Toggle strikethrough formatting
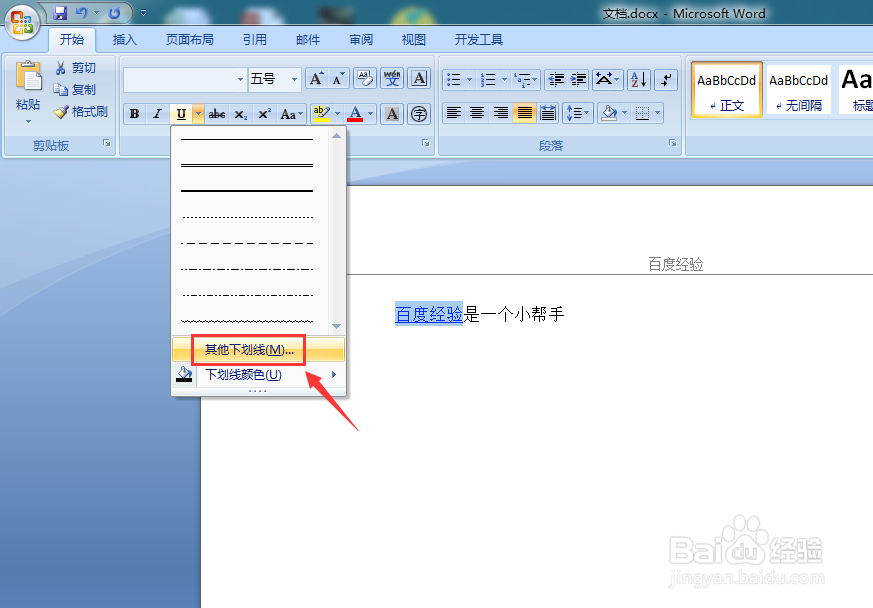The image size is (873, 608). [x=217, y=114]
